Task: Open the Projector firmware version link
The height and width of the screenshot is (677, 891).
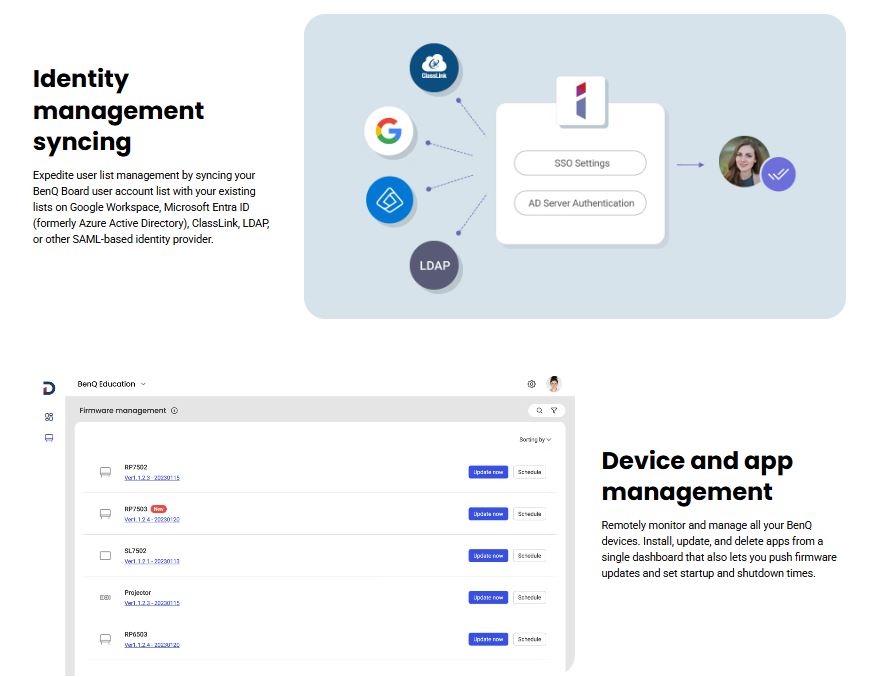Action: click(x=152, y=603)
